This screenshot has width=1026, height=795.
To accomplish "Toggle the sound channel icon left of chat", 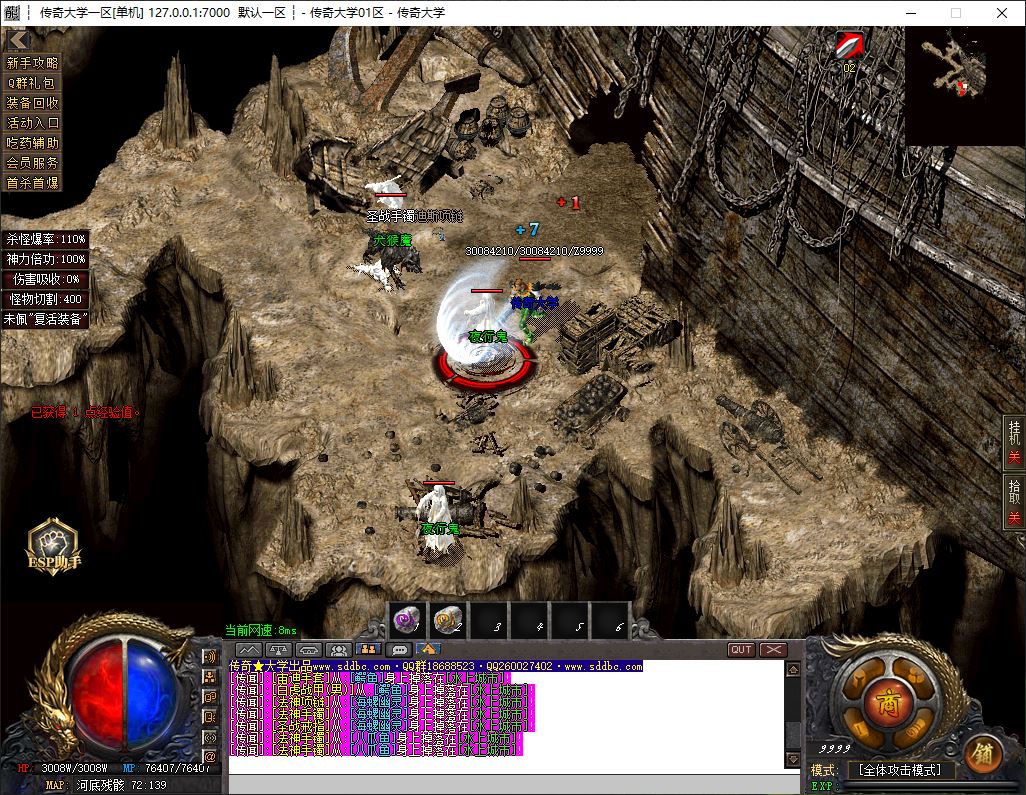I will [x=210, y=657].
